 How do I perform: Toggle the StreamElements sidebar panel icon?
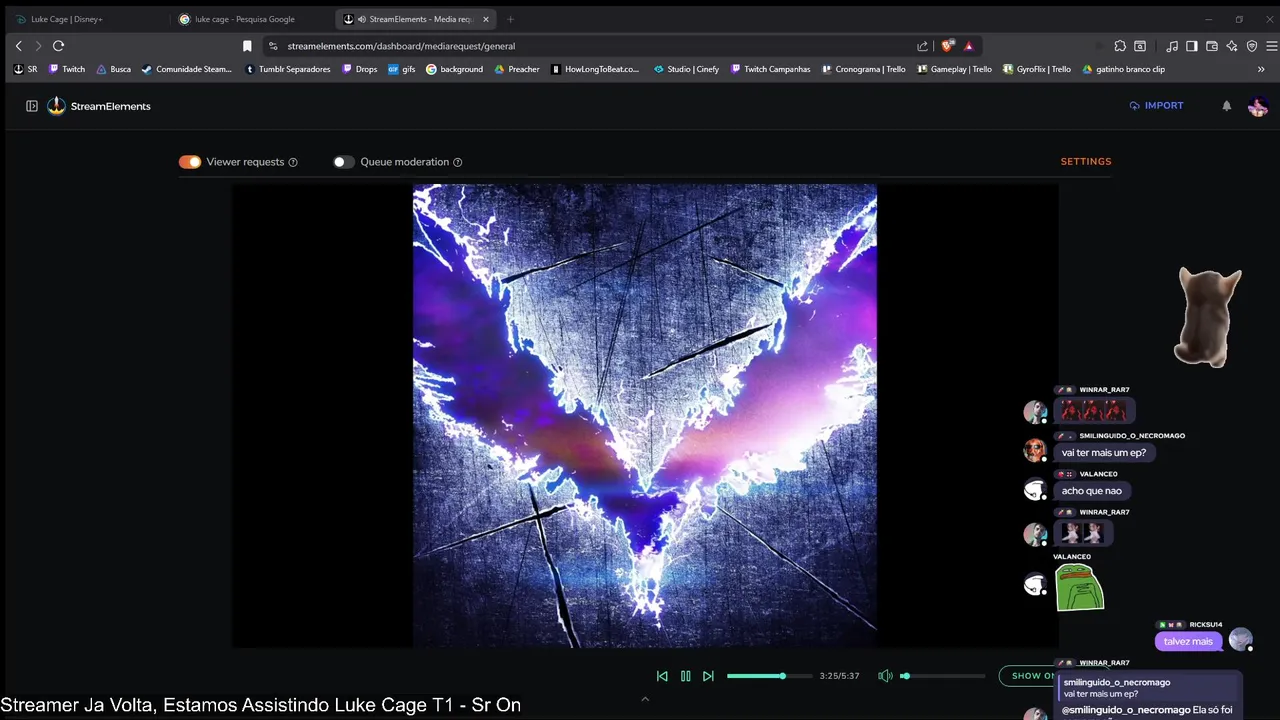[x=32, y=106]
